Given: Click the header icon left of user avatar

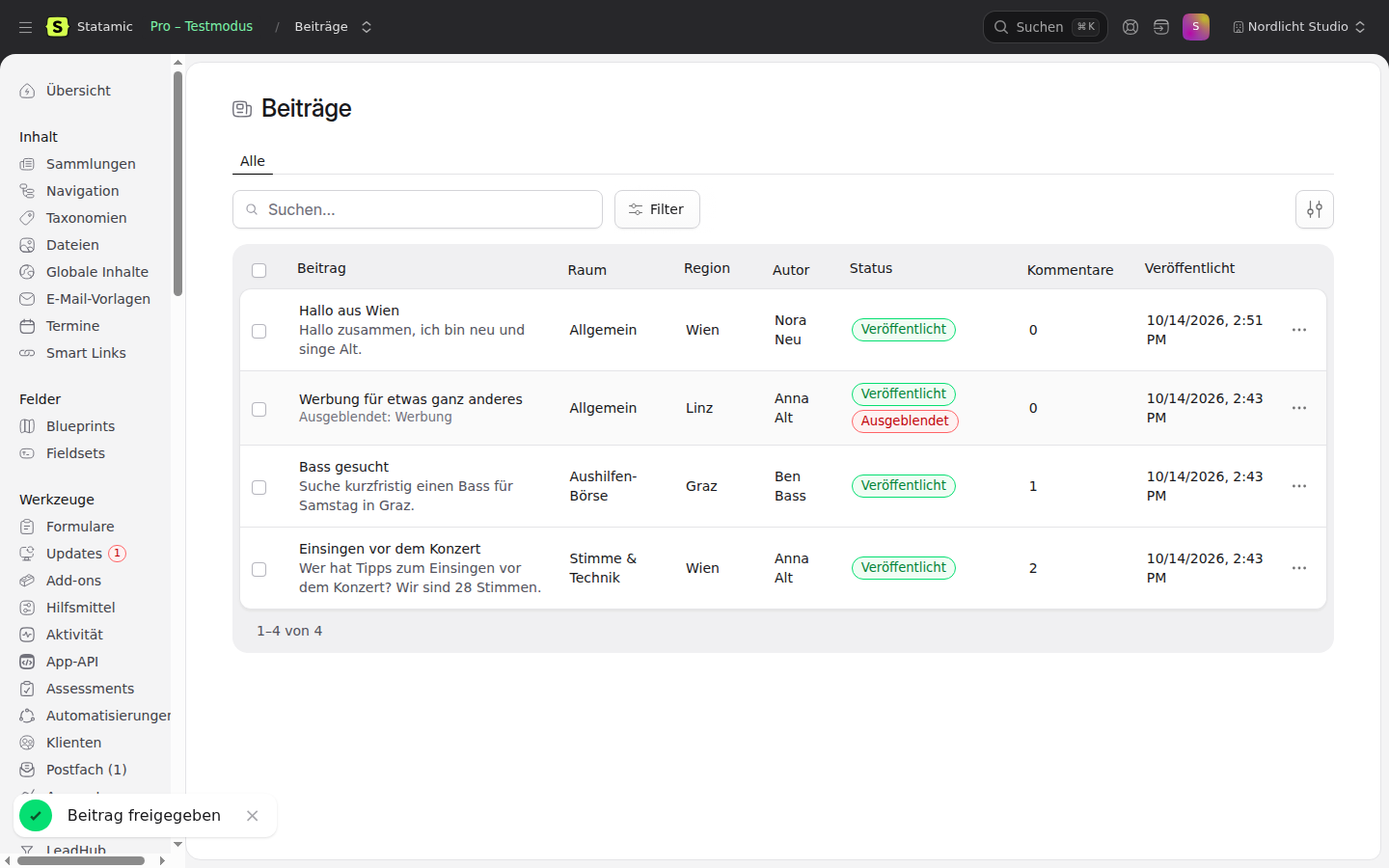Looking at the screenshot, I should click(x=1161, y=27).
